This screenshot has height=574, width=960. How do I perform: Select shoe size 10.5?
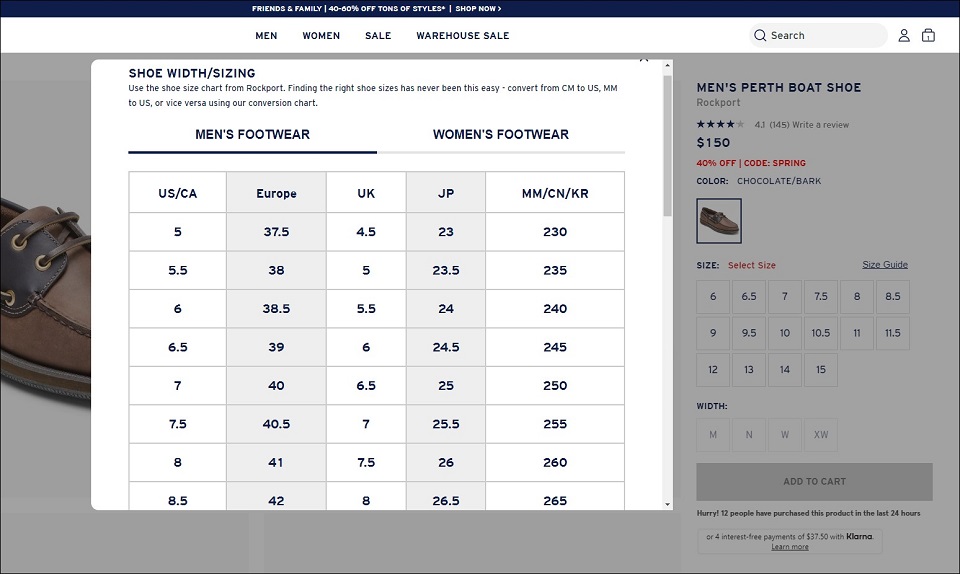pos(821,334)
